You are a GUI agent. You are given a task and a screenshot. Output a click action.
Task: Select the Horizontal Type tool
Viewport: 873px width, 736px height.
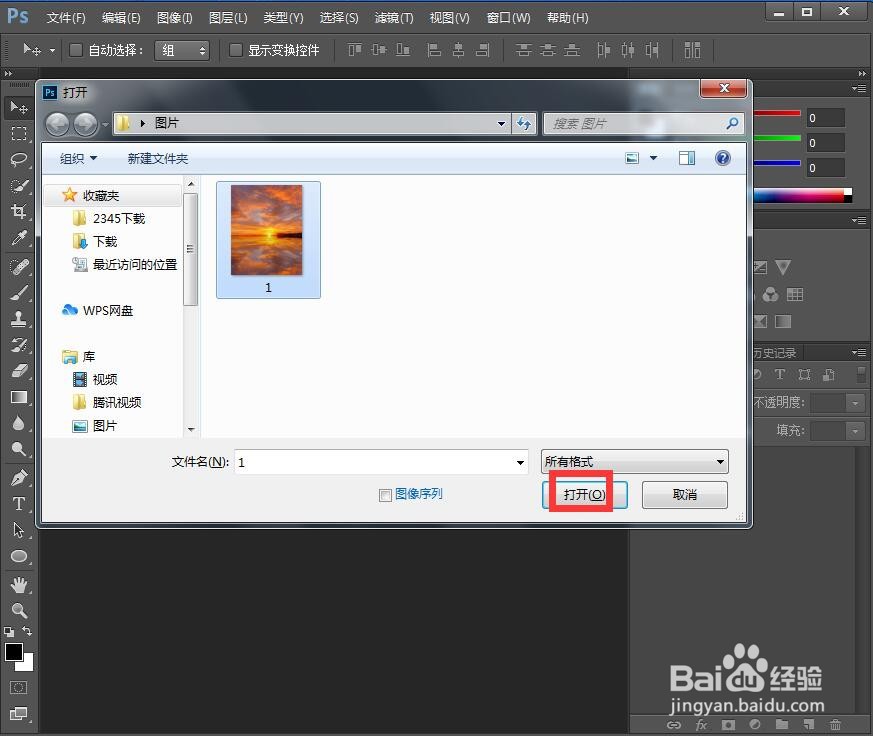(x=18, y=504)
